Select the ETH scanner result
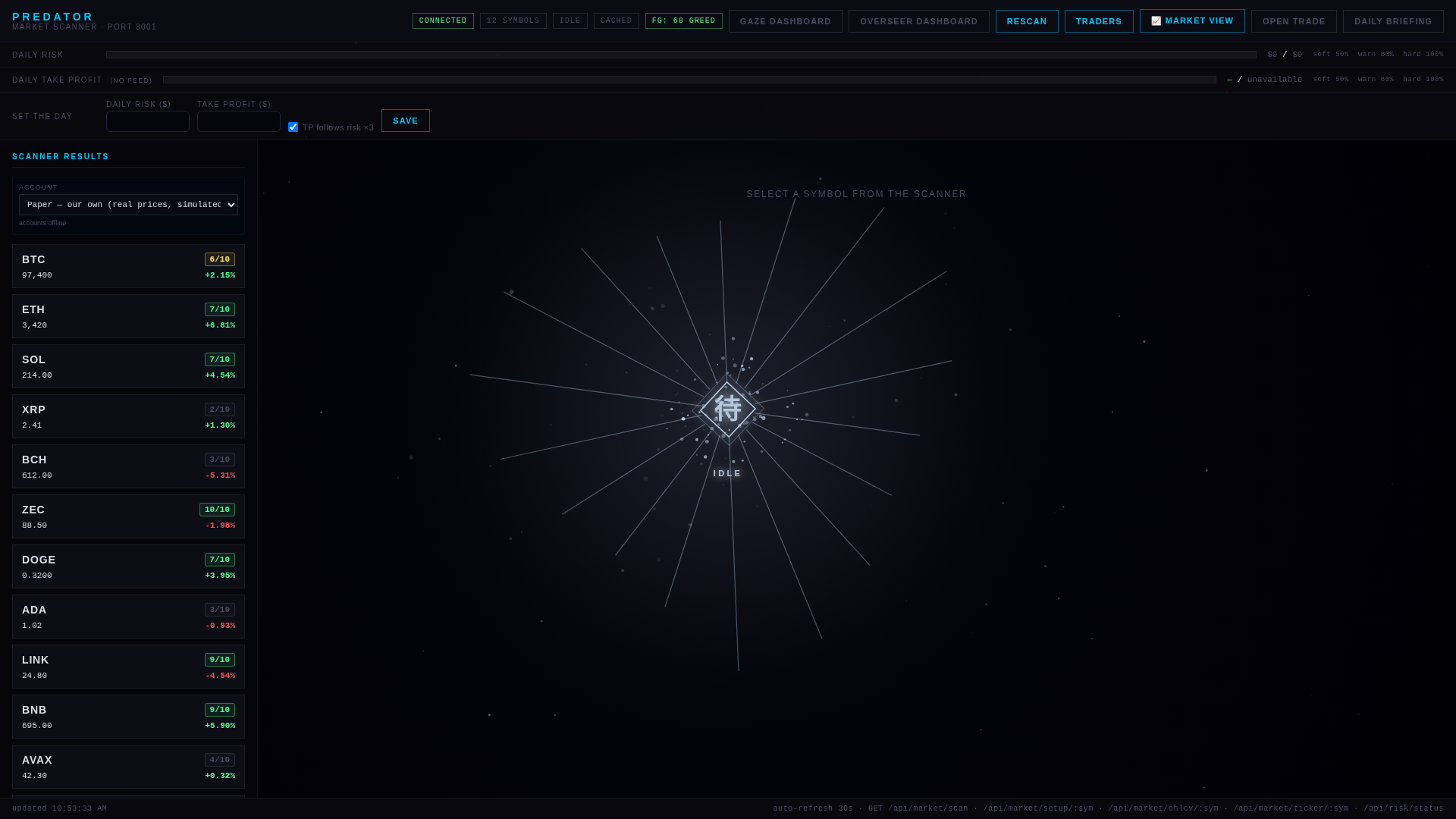 click(128, 316)
